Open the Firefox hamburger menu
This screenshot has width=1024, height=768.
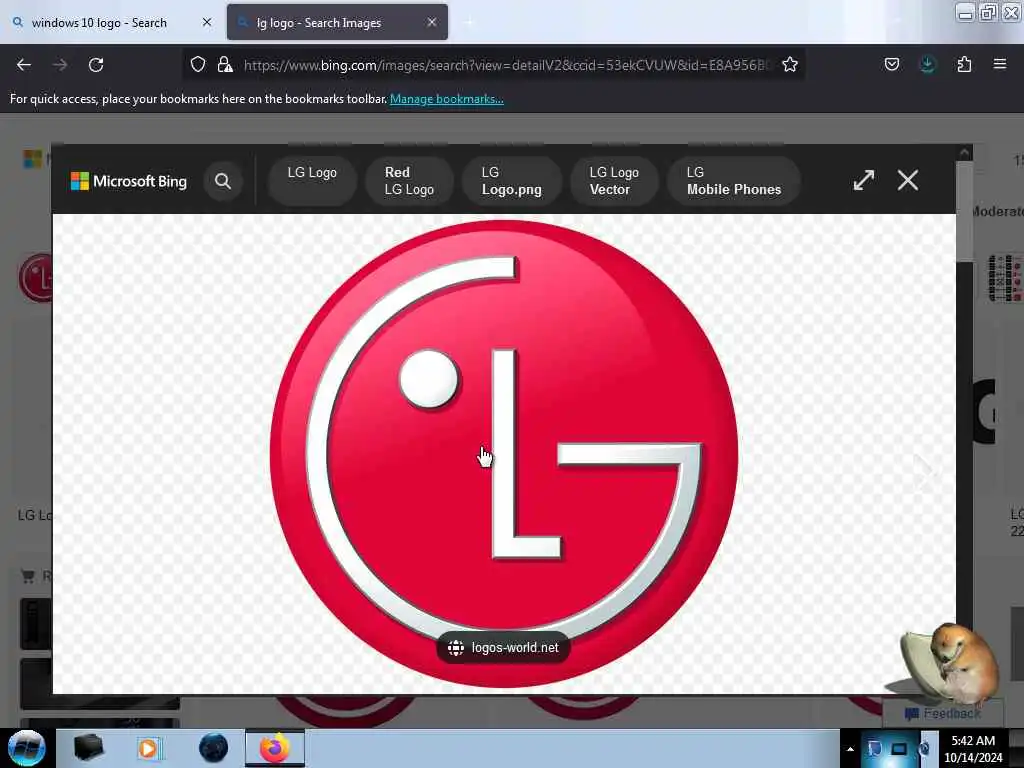tap(1000, 64)
